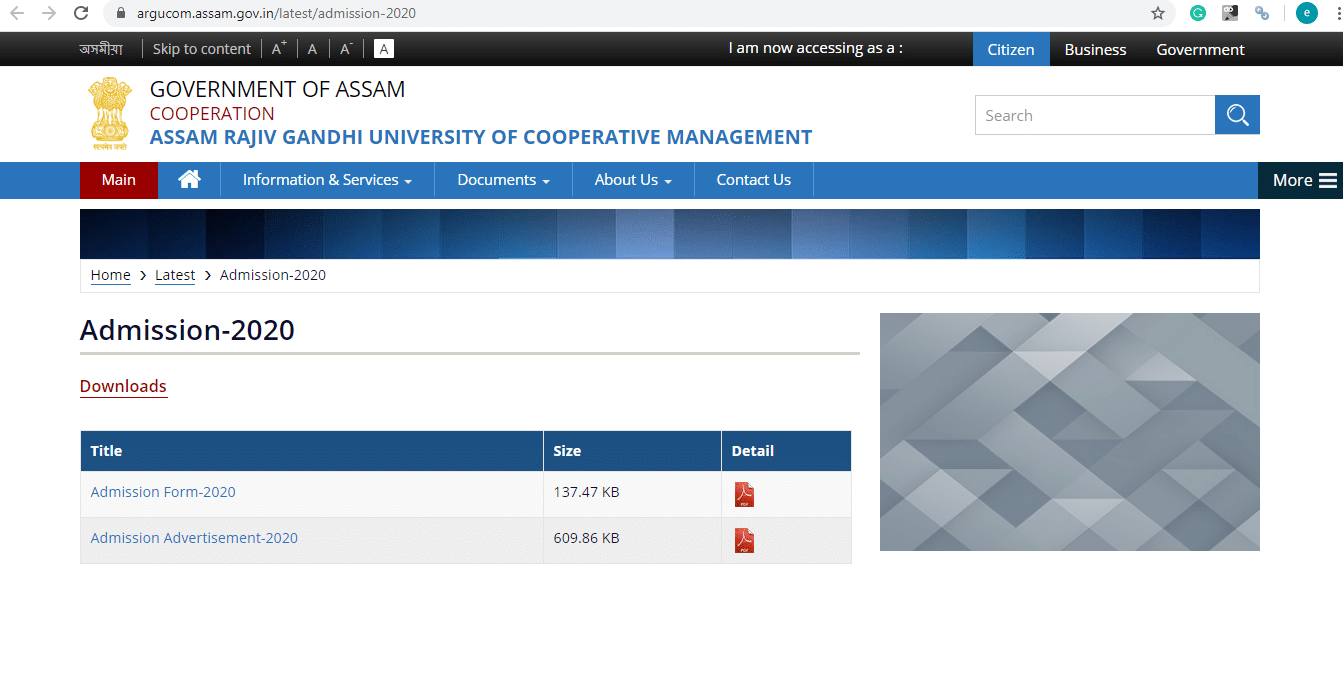Select Contact Us from the navigation menu
The width and height of the screenshot is (1343, 677).
point(753,180)
